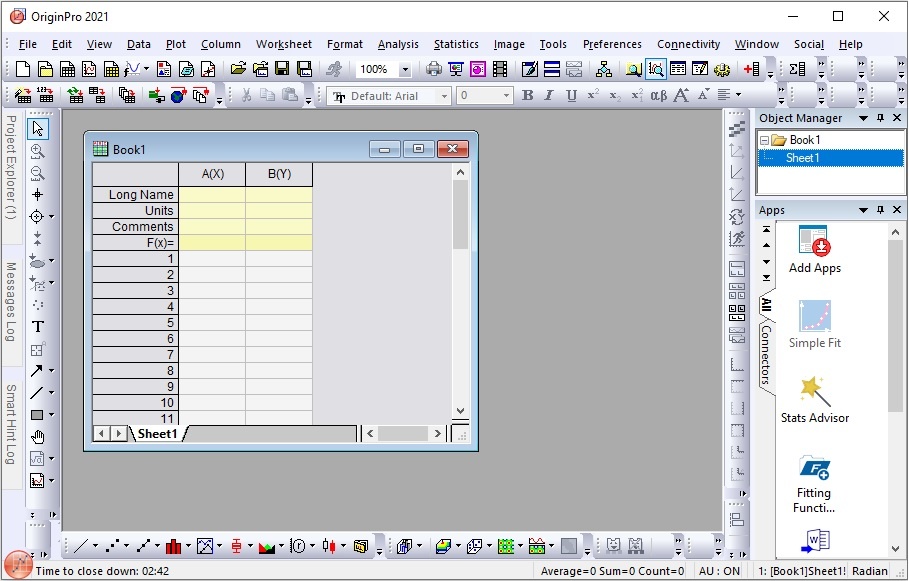The image size is (909, 581).
Task: Open the Worksheet menu
Action: click(x=283, y=44)
